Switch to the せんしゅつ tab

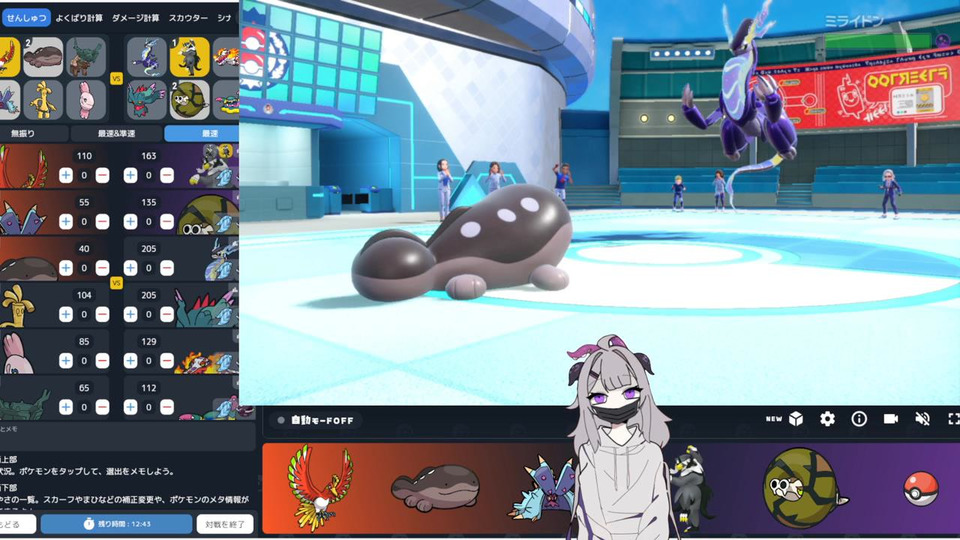tap(26, 18)
